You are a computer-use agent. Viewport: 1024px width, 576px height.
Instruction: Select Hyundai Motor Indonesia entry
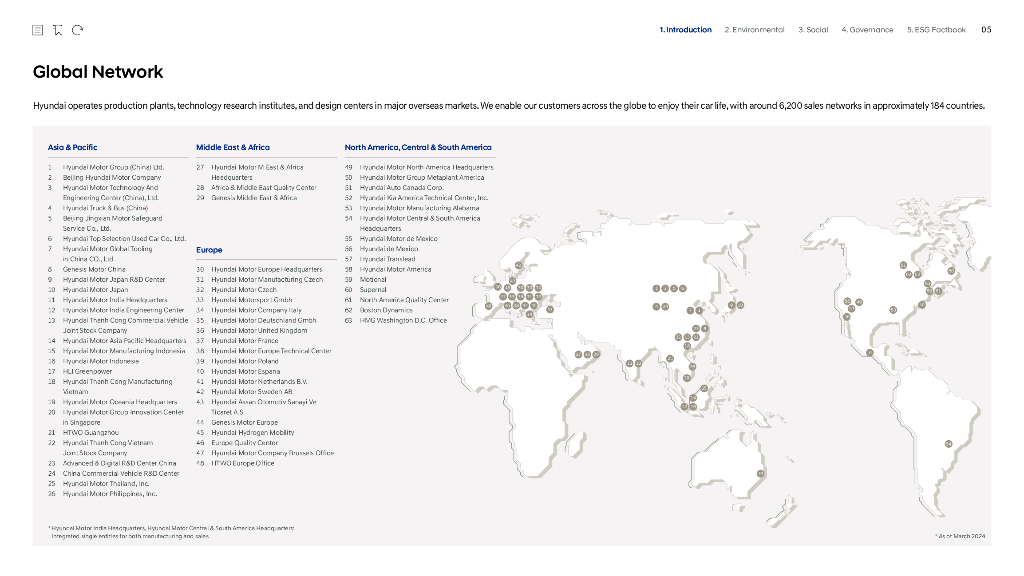101,361
